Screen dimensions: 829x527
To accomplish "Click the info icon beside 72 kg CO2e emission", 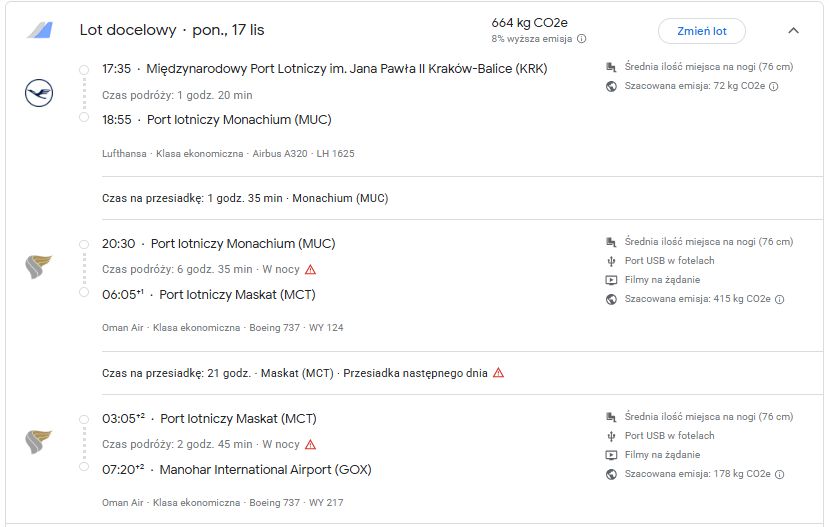I will (773, 86).
